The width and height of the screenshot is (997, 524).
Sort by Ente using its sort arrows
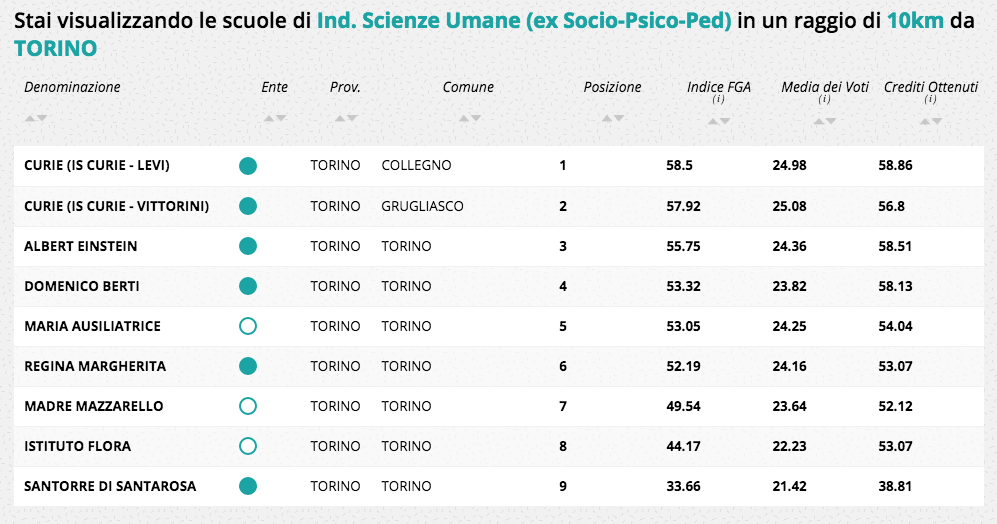pyautogui.click(x=275, y=119)
